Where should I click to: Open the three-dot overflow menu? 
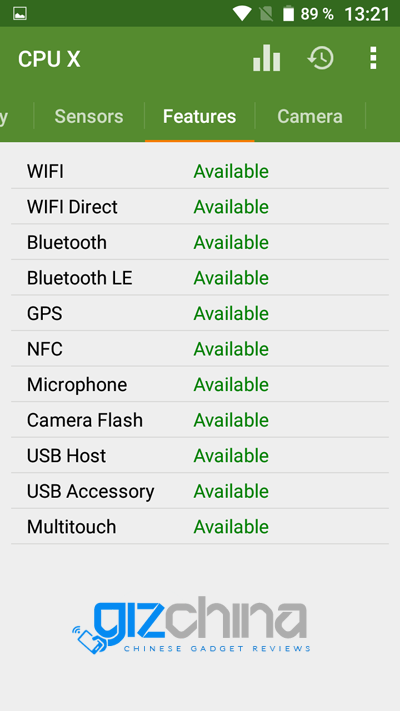(373, 58)
